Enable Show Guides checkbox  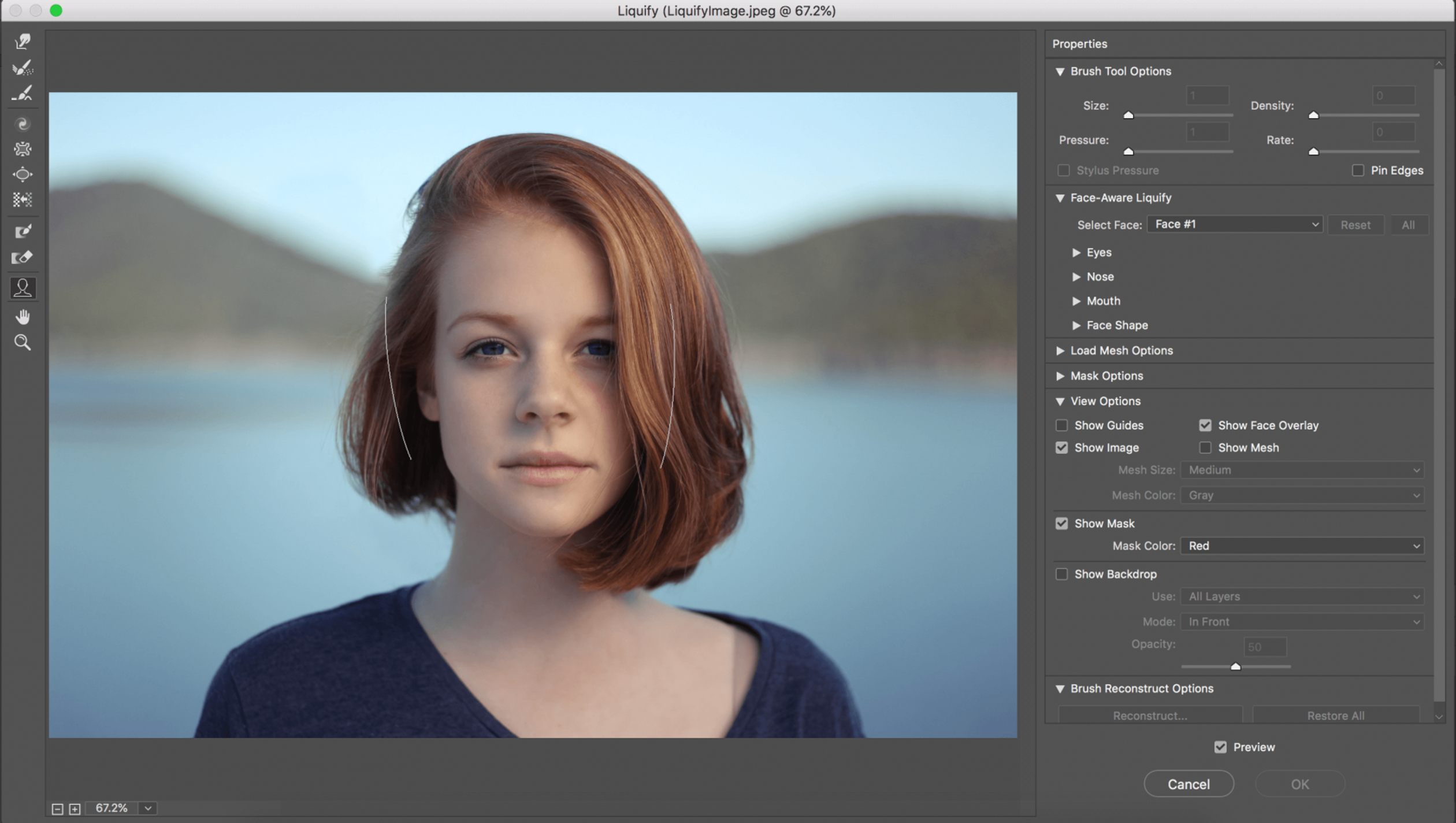point(1062,425)
